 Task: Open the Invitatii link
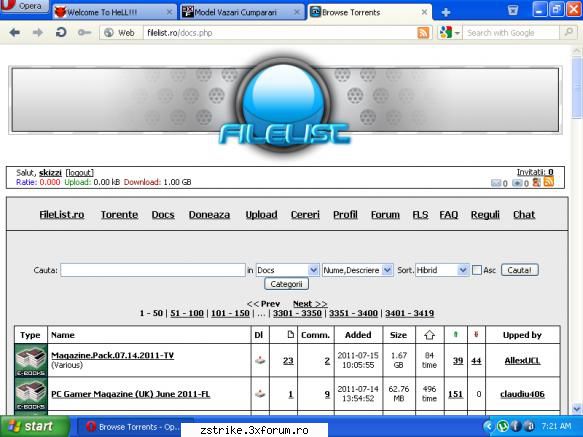click(535, 172)
